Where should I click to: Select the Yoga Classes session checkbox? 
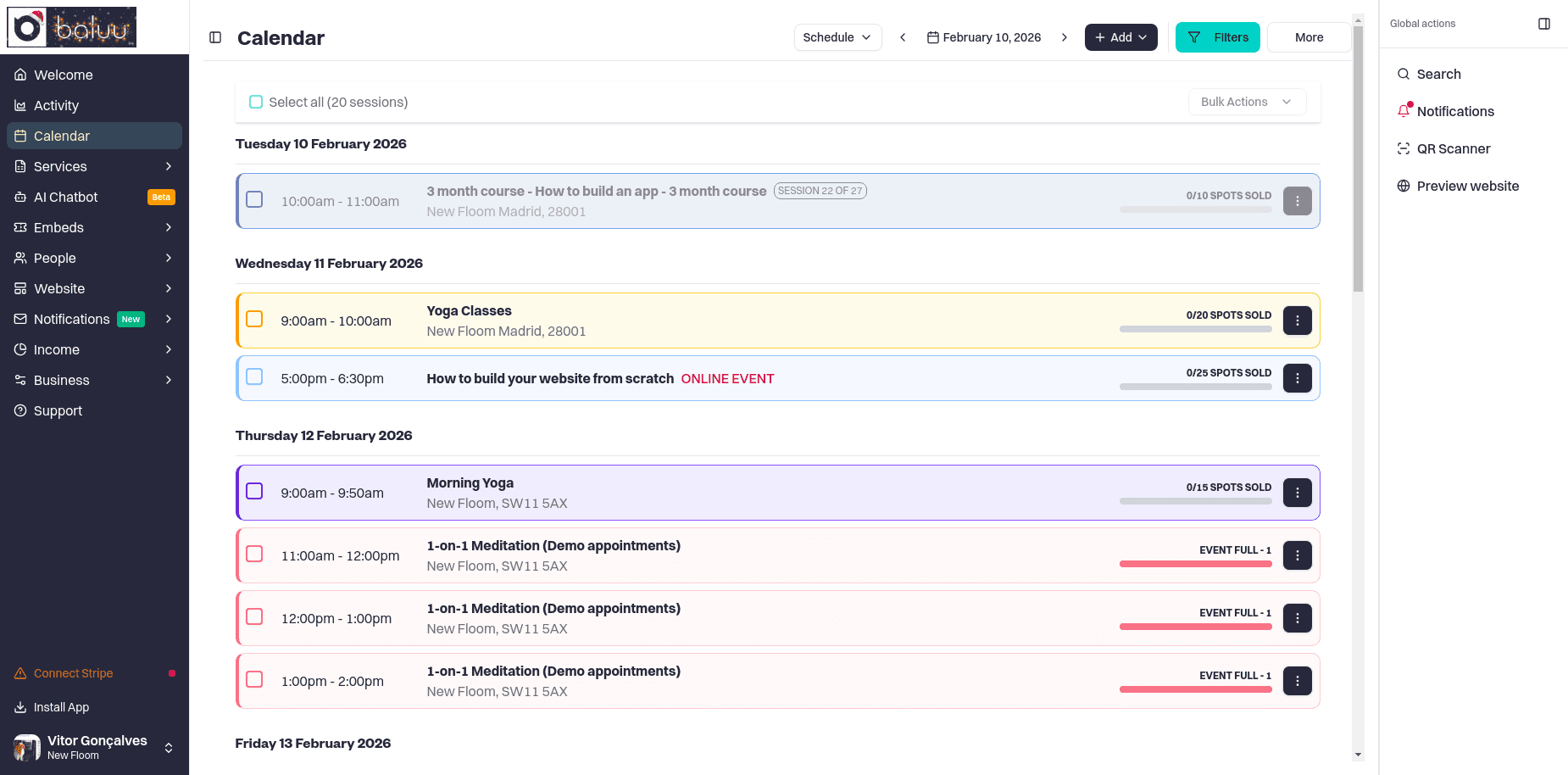[254, 319]
